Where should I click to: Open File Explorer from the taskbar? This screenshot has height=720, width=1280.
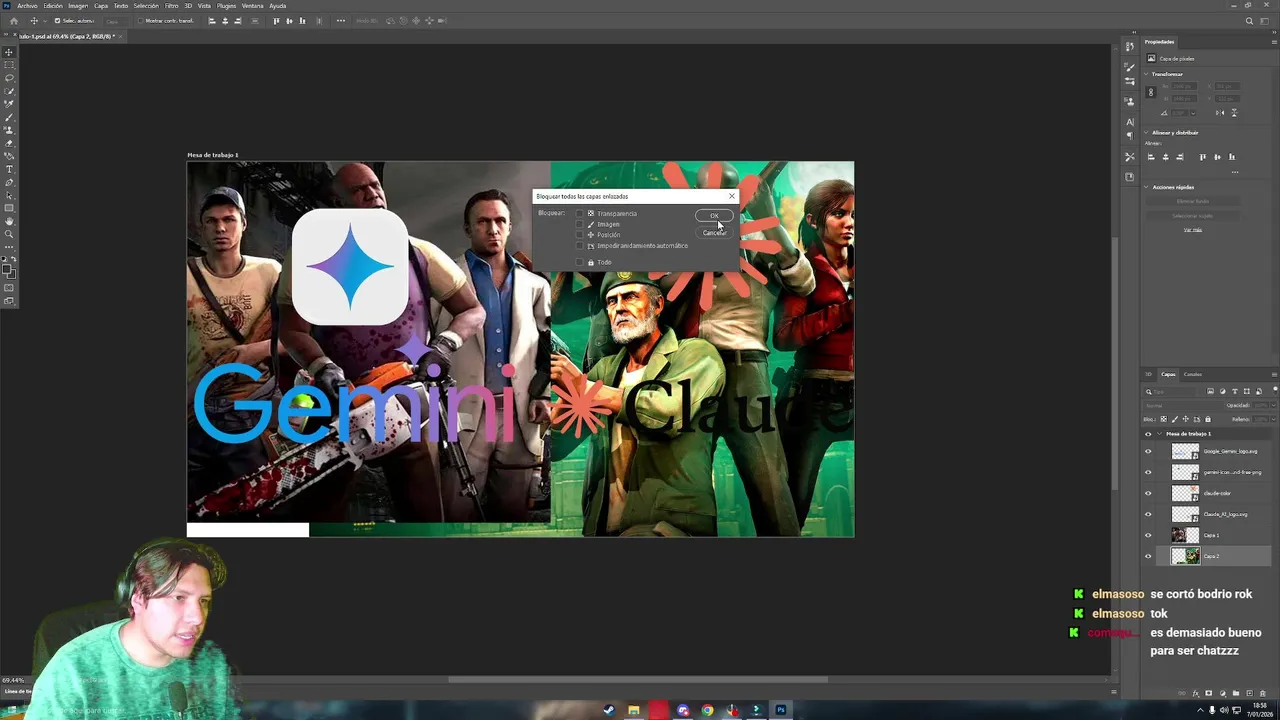pos(633,710)
